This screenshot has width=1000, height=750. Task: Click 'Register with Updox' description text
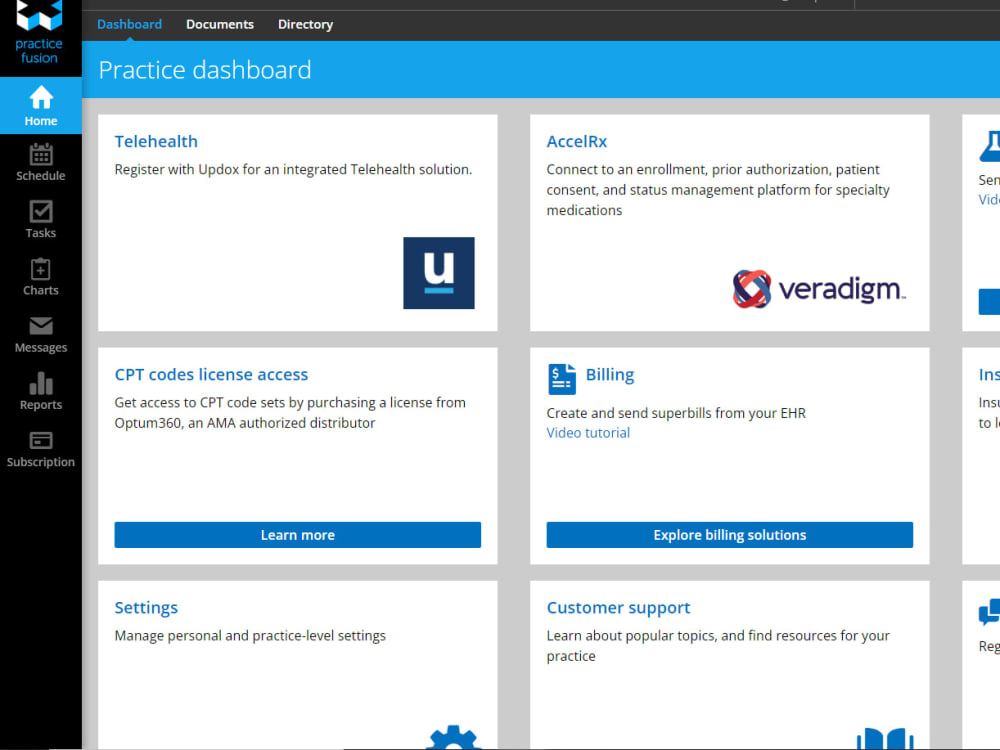293,170
